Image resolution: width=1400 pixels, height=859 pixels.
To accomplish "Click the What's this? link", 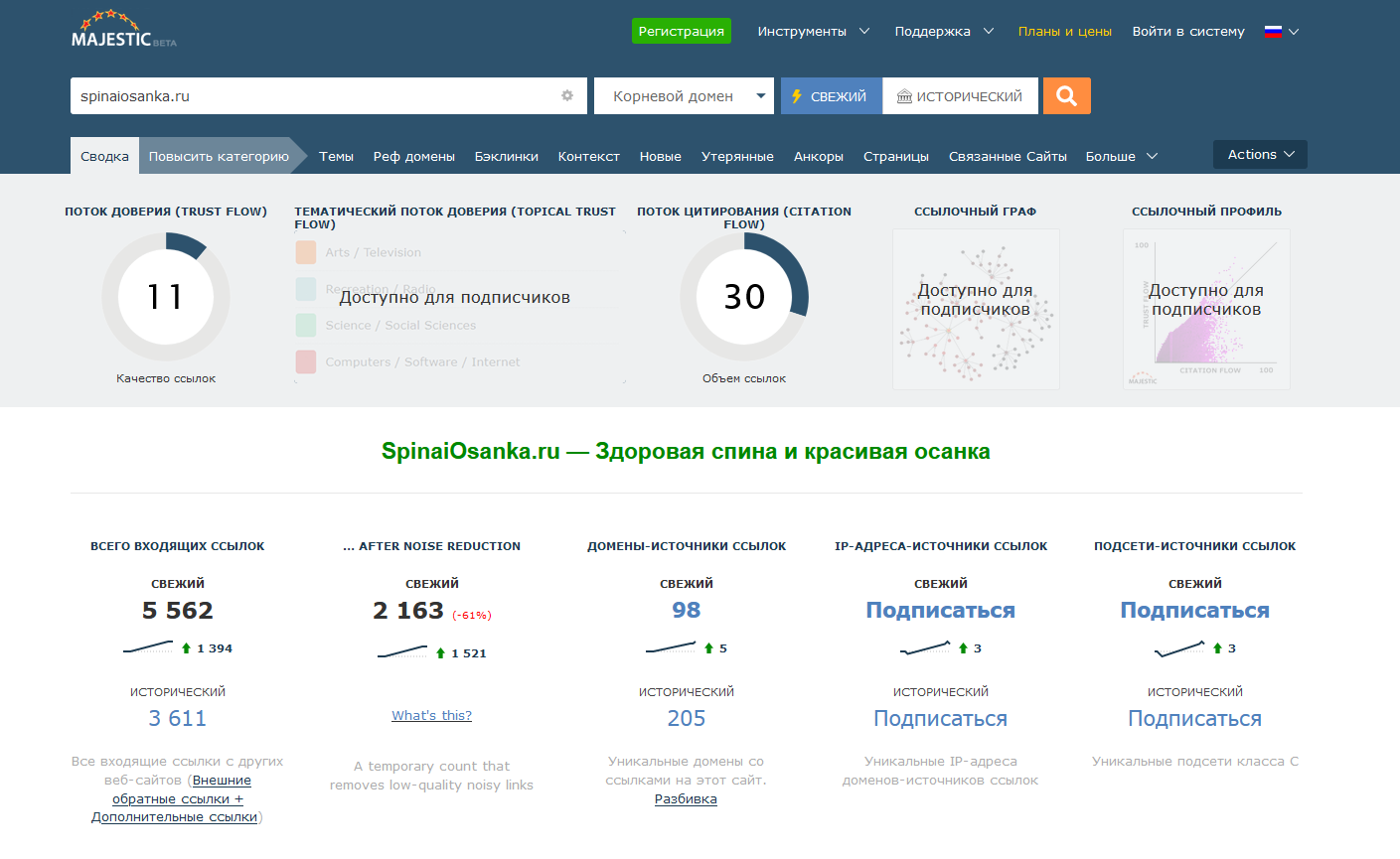I will pos(432,716).
